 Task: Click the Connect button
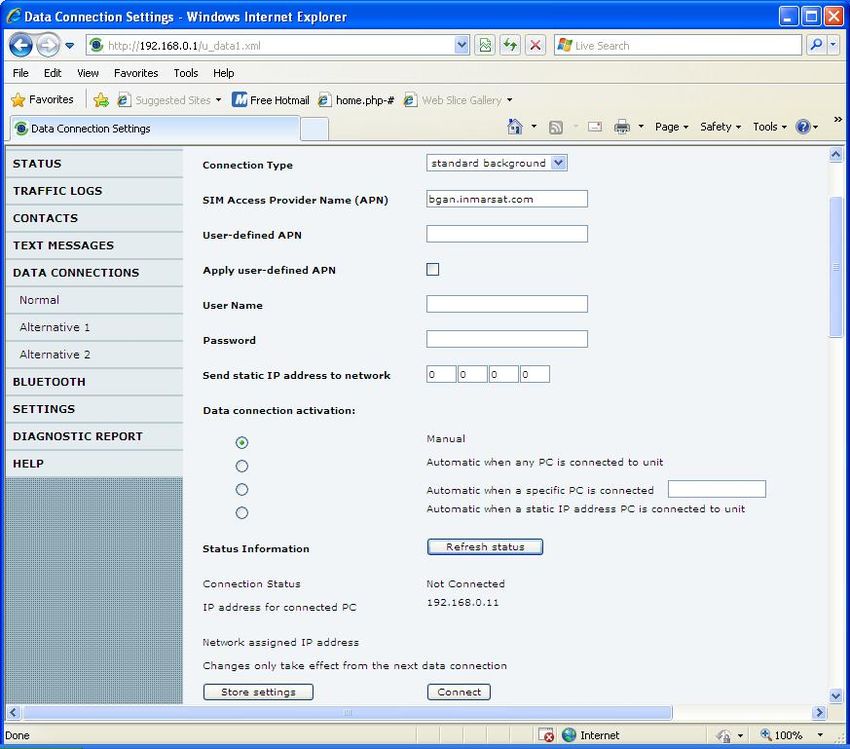(x=459, y=692)
